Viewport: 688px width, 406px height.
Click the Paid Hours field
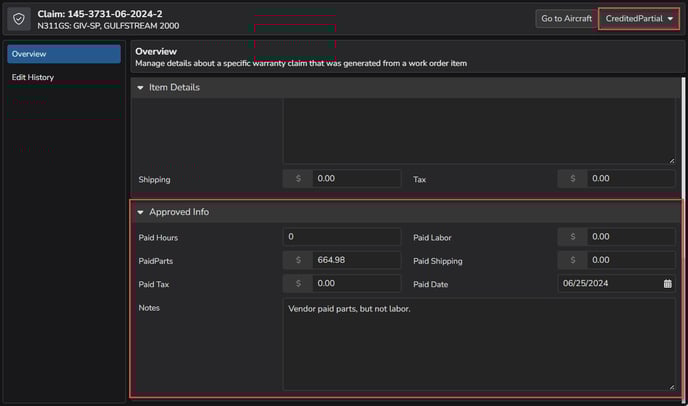(342, 237)
